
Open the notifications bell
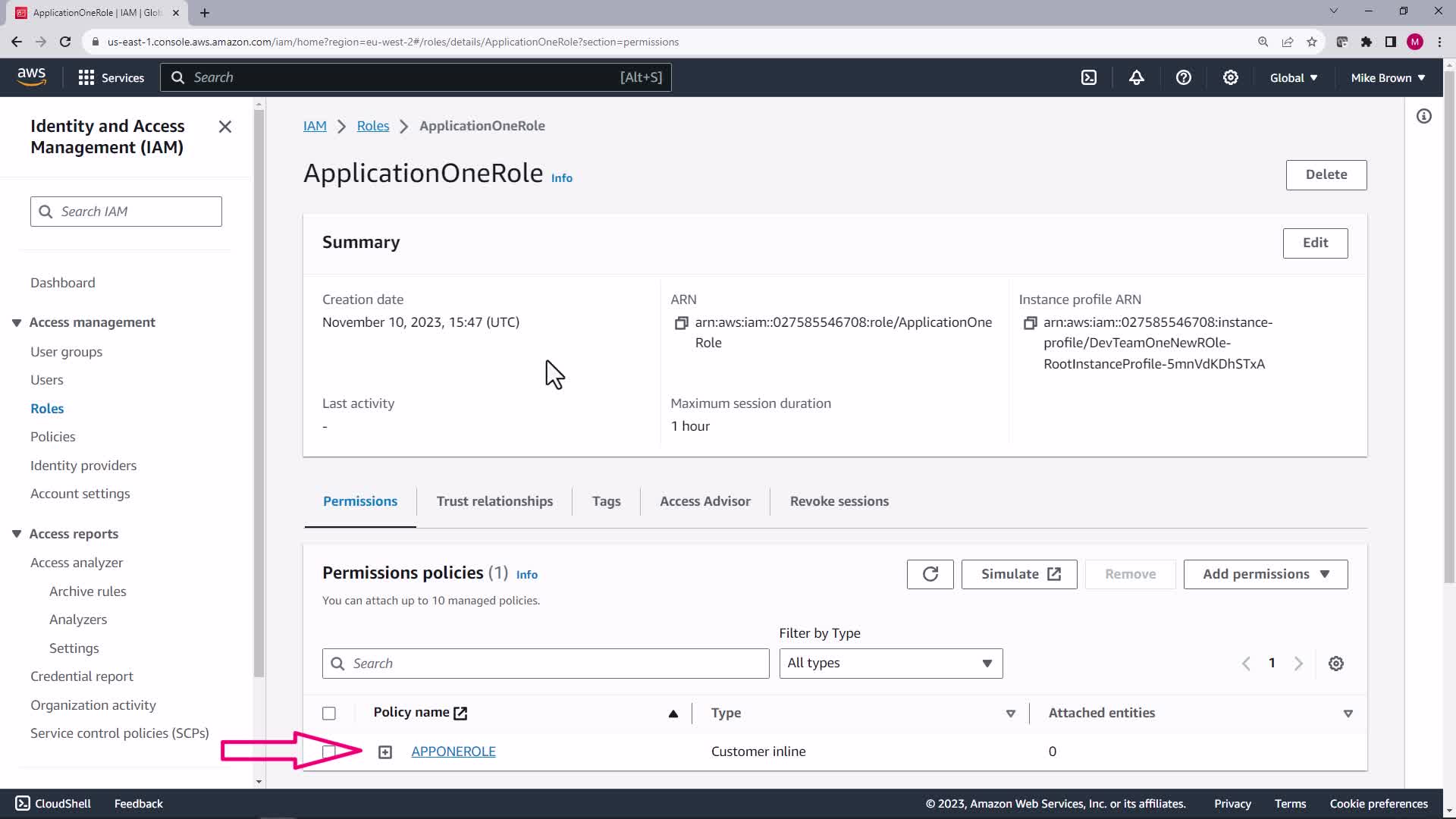(1136, 77)
